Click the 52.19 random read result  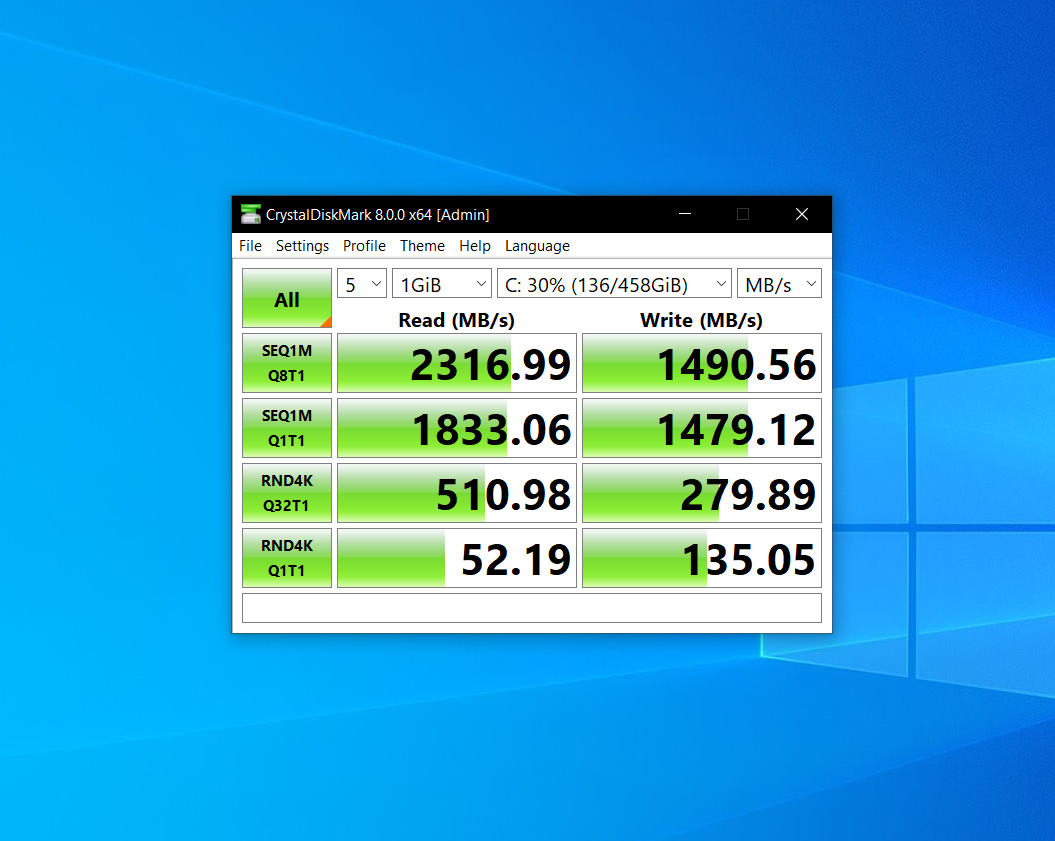click(x=457, y=558)
